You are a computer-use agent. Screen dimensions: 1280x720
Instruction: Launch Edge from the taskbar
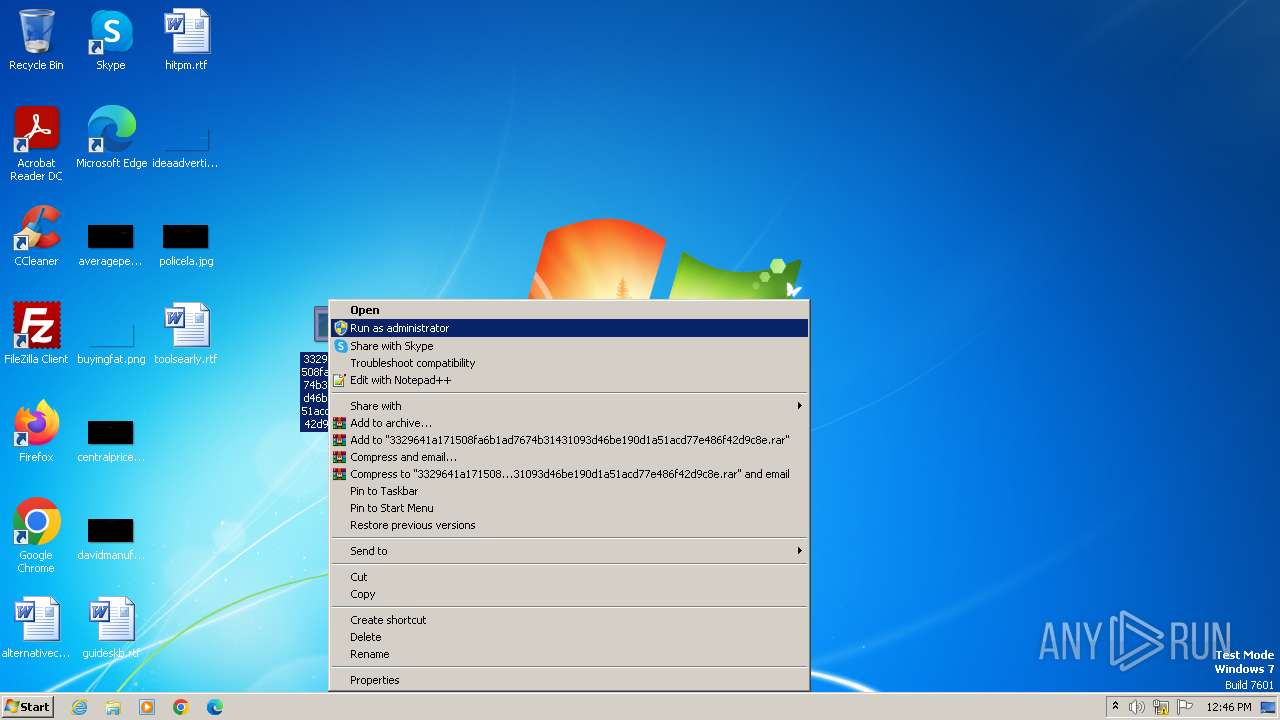(215, 707)
